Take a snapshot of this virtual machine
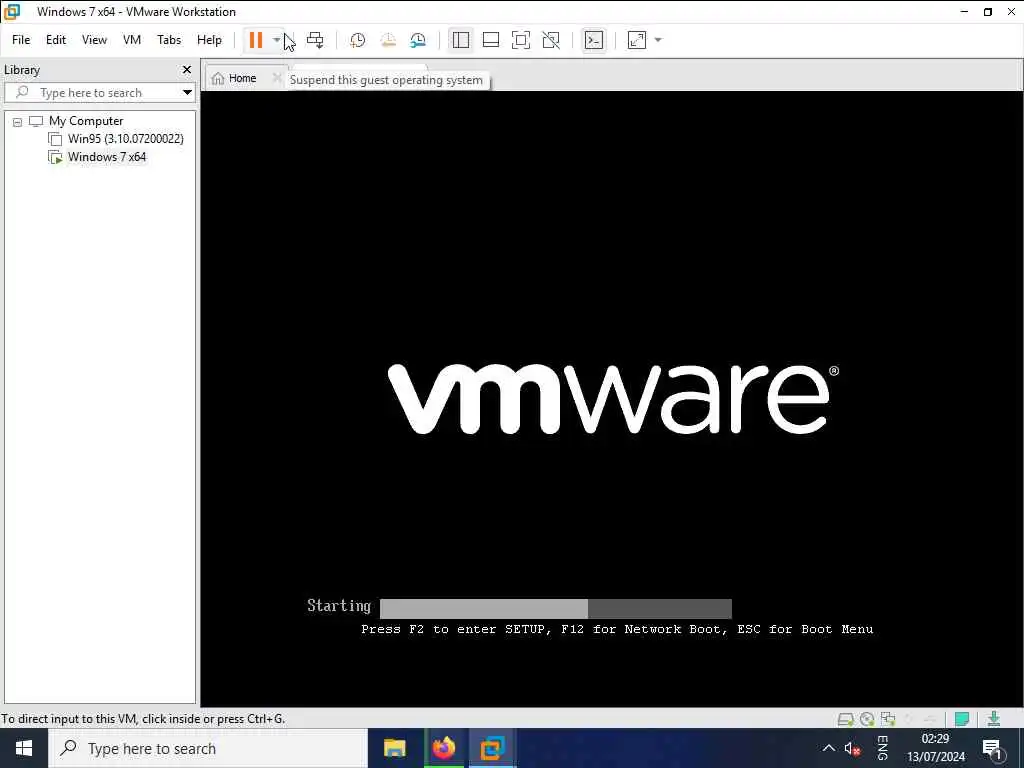This screenshot has height=768, width=1024. click(x=357, y=40)
